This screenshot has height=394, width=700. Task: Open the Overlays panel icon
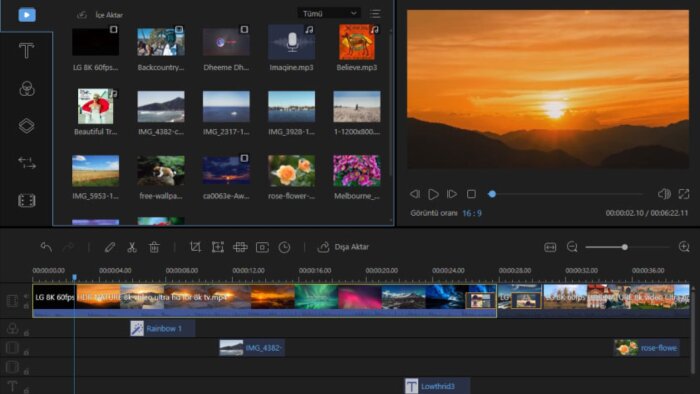tap(27, 126)
